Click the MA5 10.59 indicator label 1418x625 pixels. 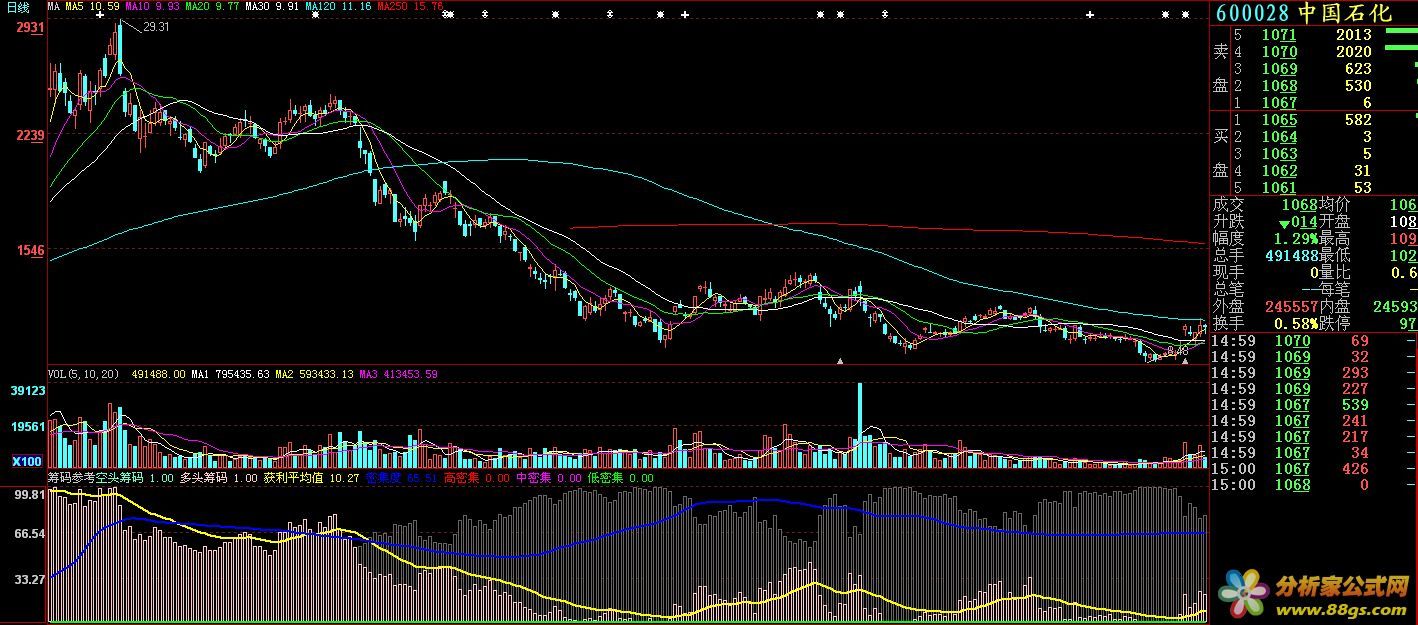coord(92,6)
